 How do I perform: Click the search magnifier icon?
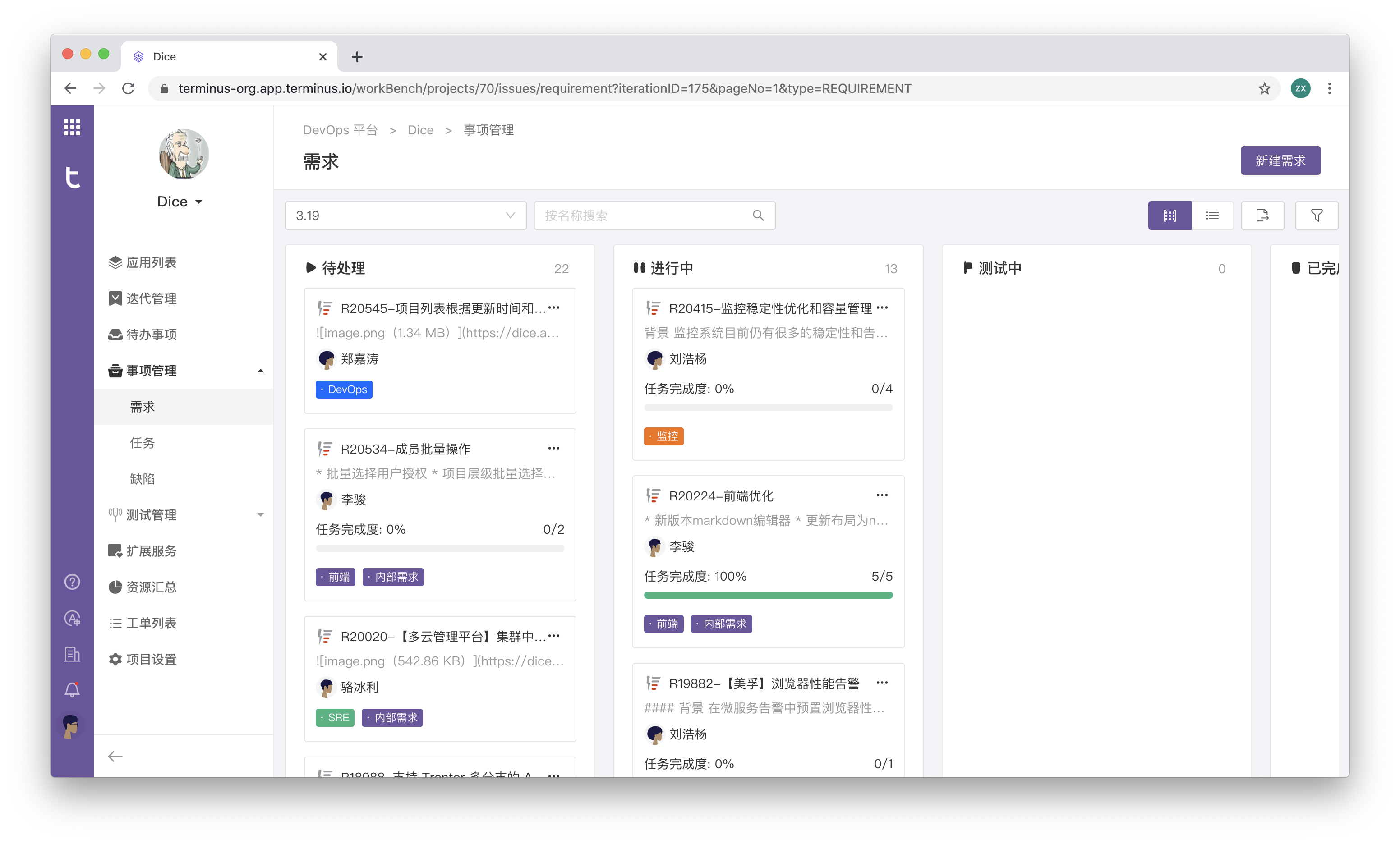758,215
